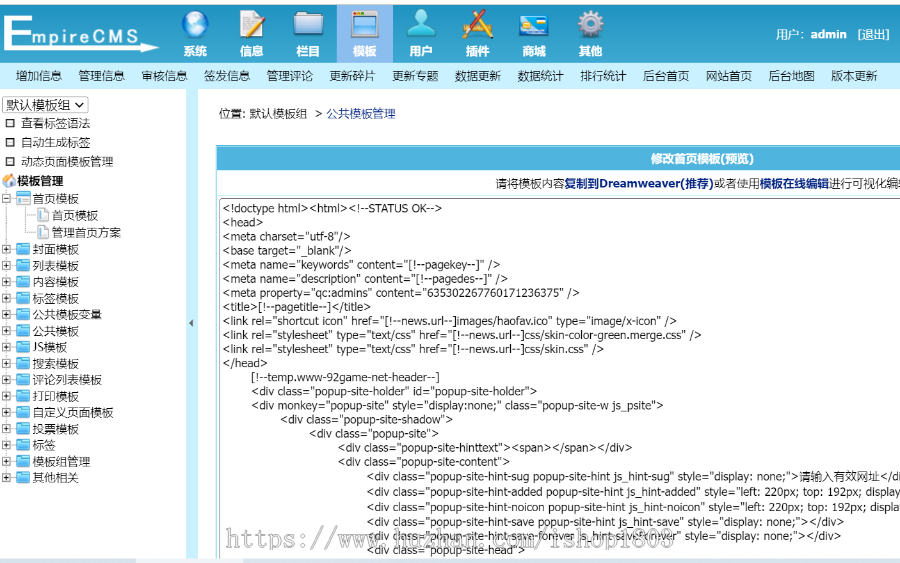Click the 首页模板 page icon in tree
Image resolution: width=900 pixels, height=563 pixels.
(43, 215)
